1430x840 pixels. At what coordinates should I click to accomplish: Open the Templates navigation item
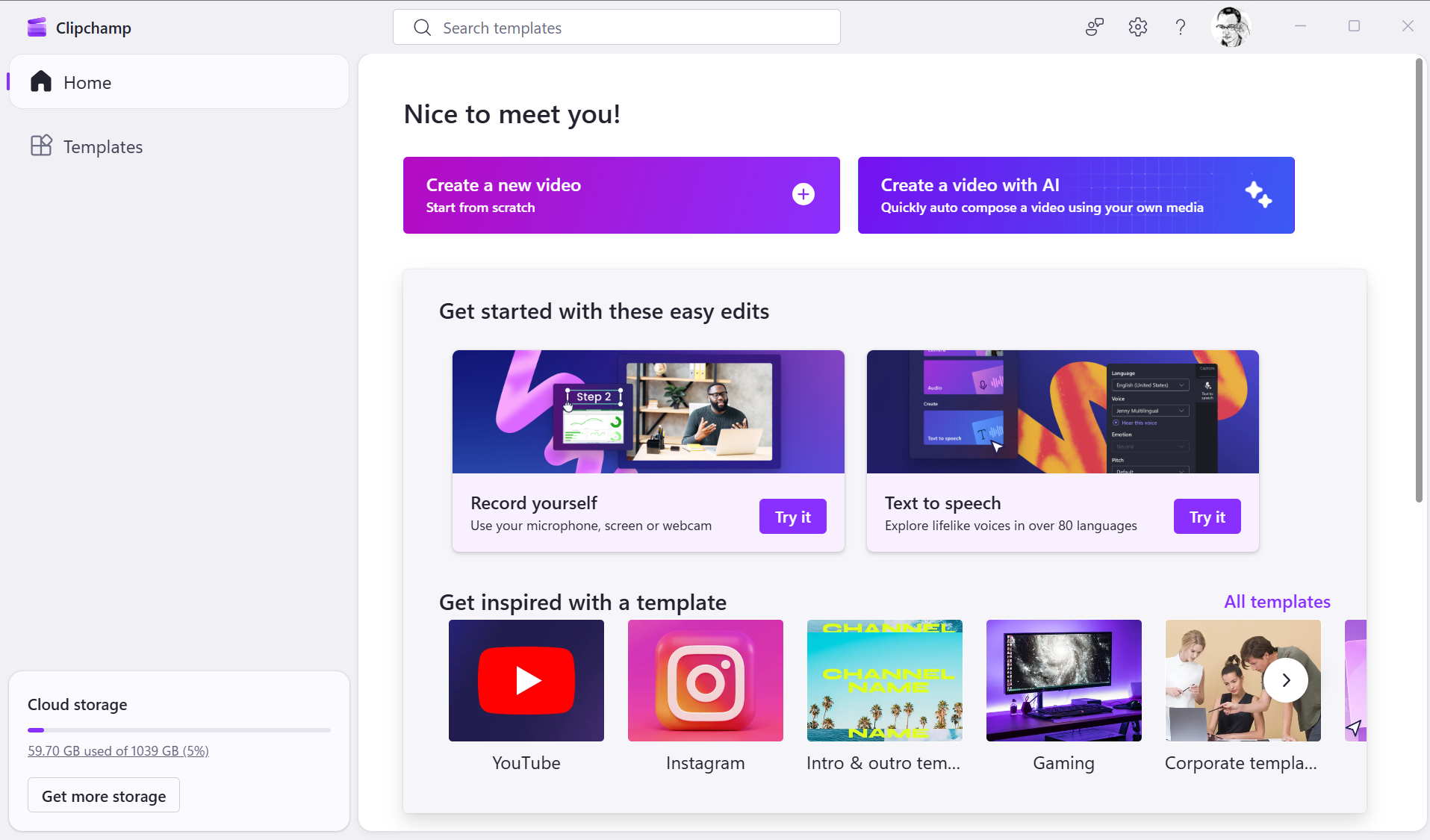point(179,146)
